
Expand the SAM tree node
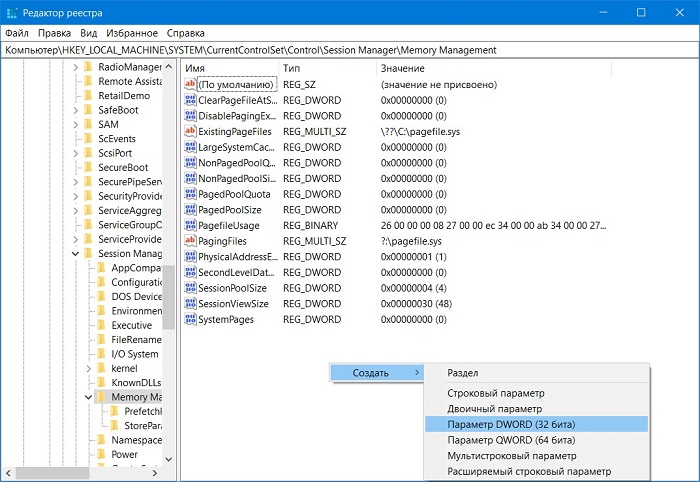[x=75, y=124]
